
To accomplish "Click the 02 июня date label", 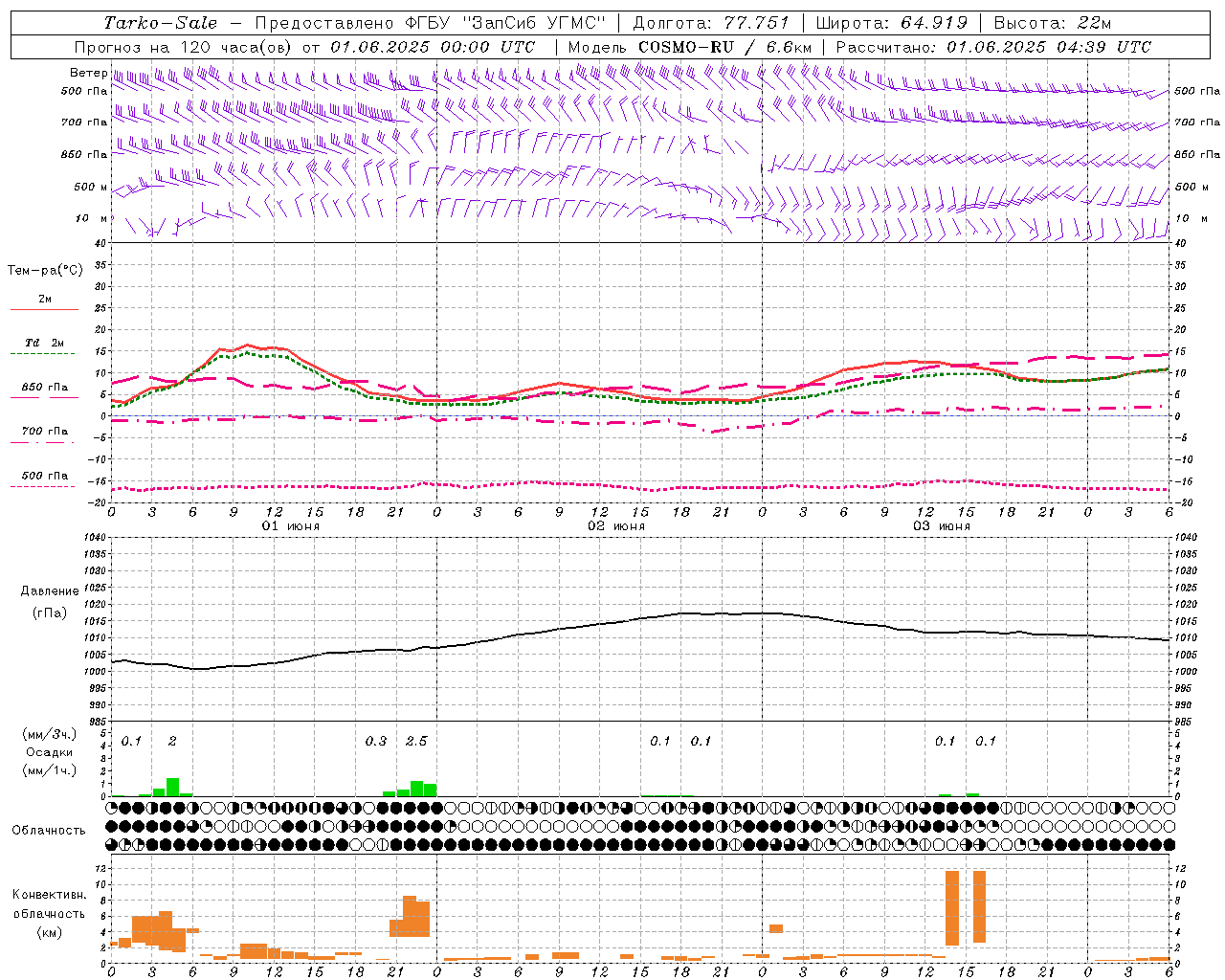I will 616,526.
